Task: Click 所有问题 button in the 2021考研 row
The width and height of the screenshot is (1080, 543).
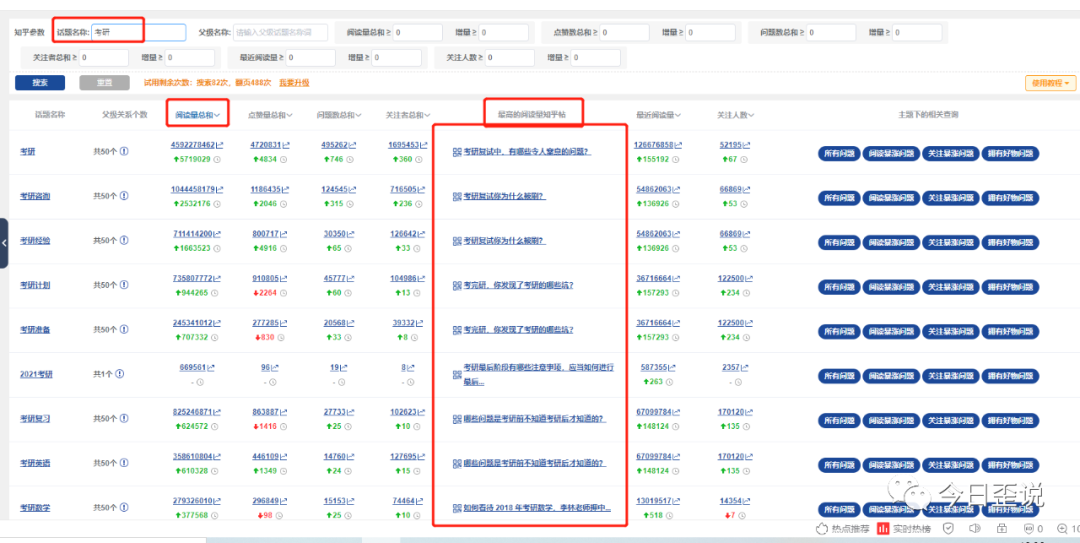Action: (840, 376)
